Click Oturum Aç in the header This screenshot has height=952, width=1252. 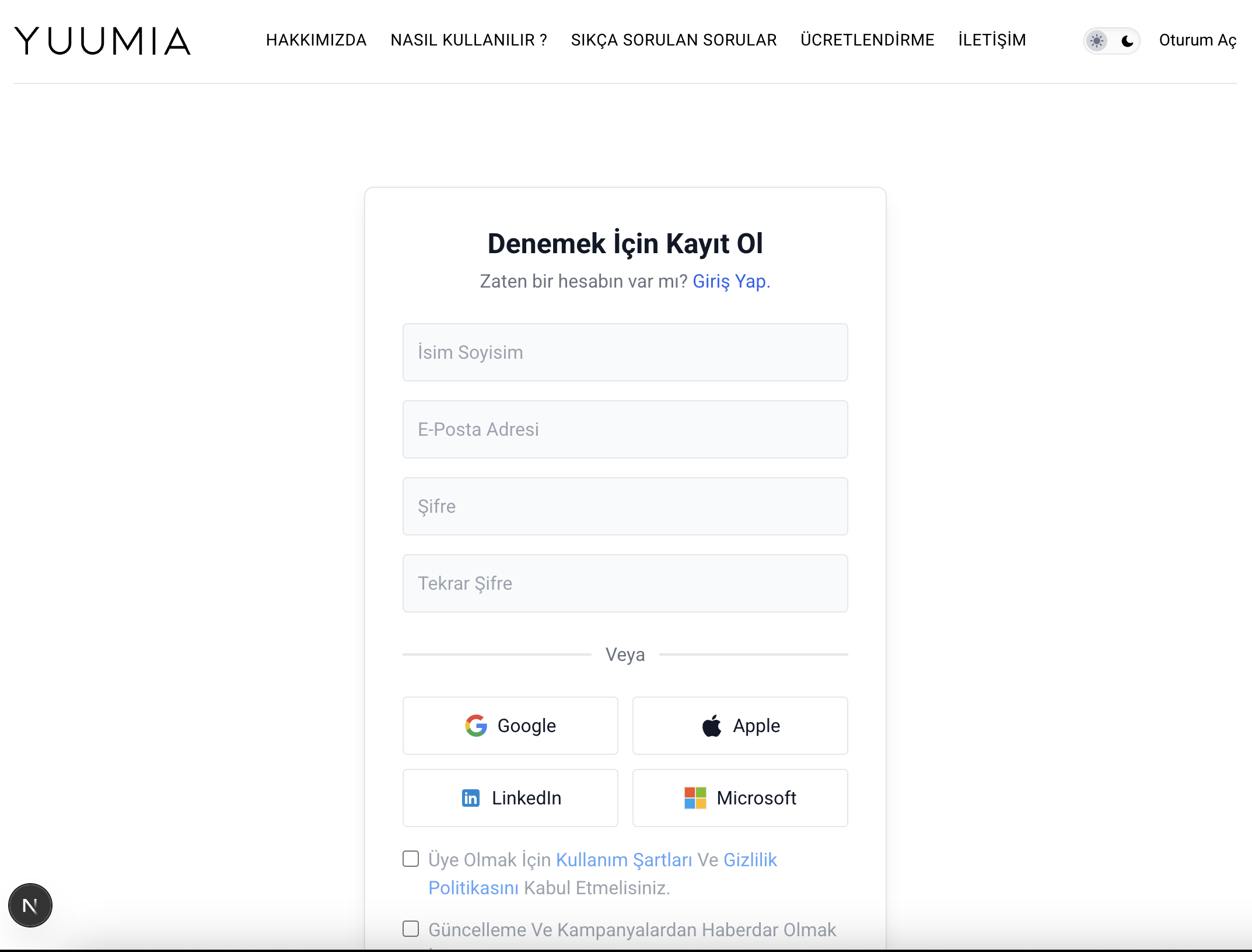point(1198,40)
